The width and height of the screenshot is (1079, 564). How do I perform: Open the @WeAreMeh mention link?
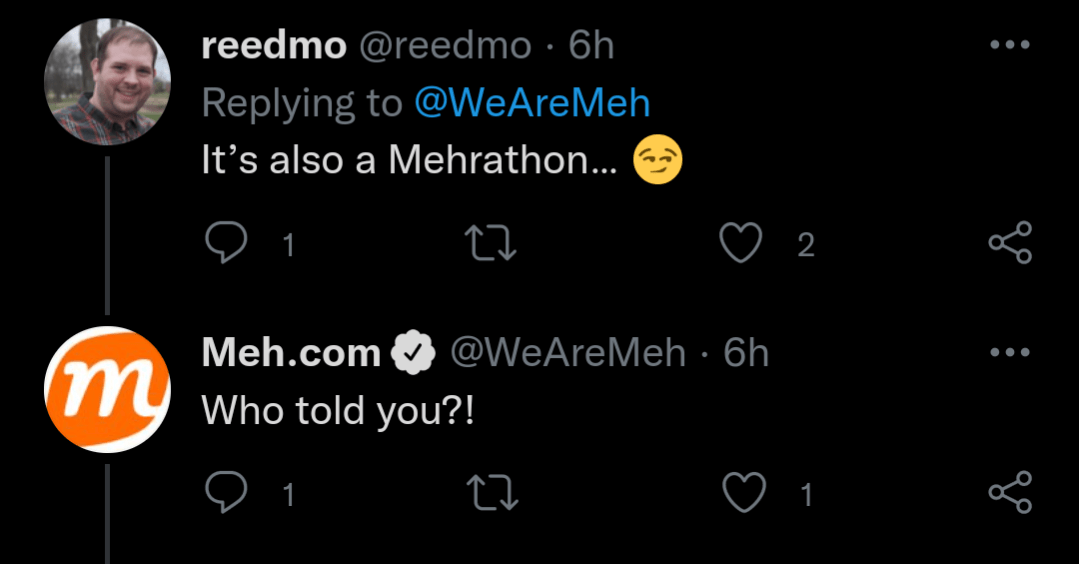click(532, 104)
